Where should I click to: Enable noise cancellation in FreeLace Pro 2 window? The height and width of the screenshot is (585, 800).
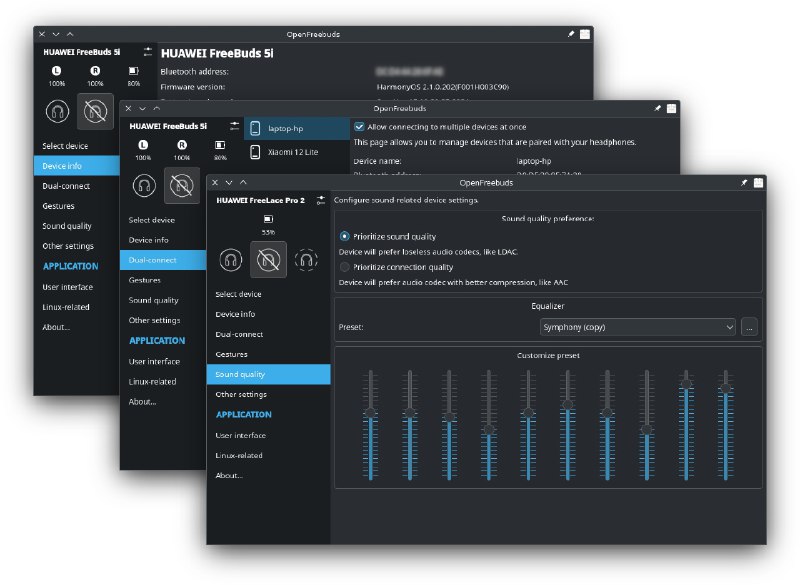tap(230, 260)
